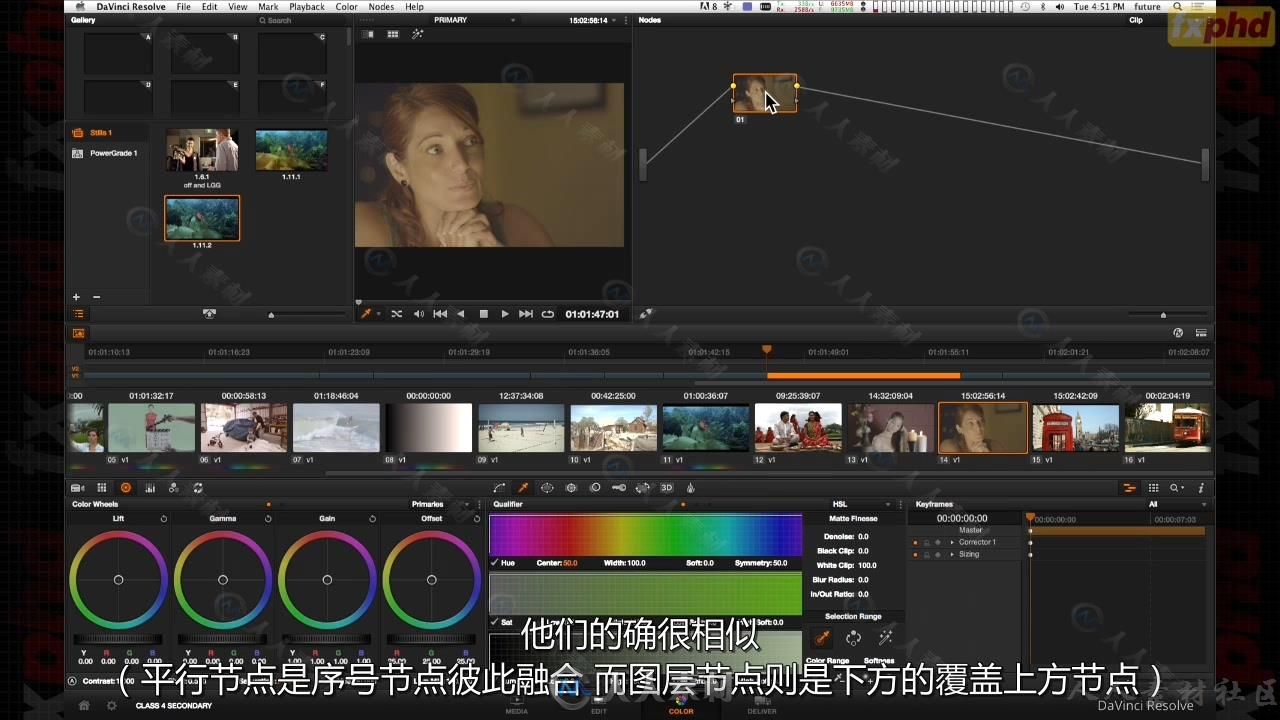
Task: Open the Power Window palette icon
Action: coord(547,488)
